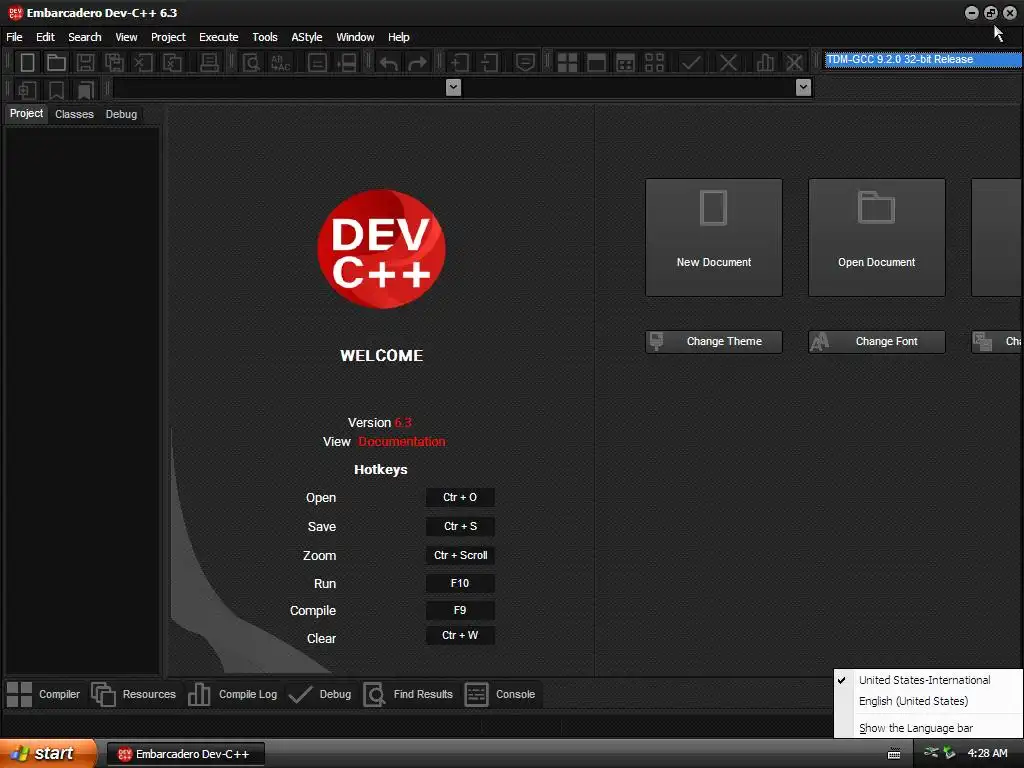1024x768 pixels.
Task: Click the Undo arrow toolbar icon
Action: click(x=389, y=63)
